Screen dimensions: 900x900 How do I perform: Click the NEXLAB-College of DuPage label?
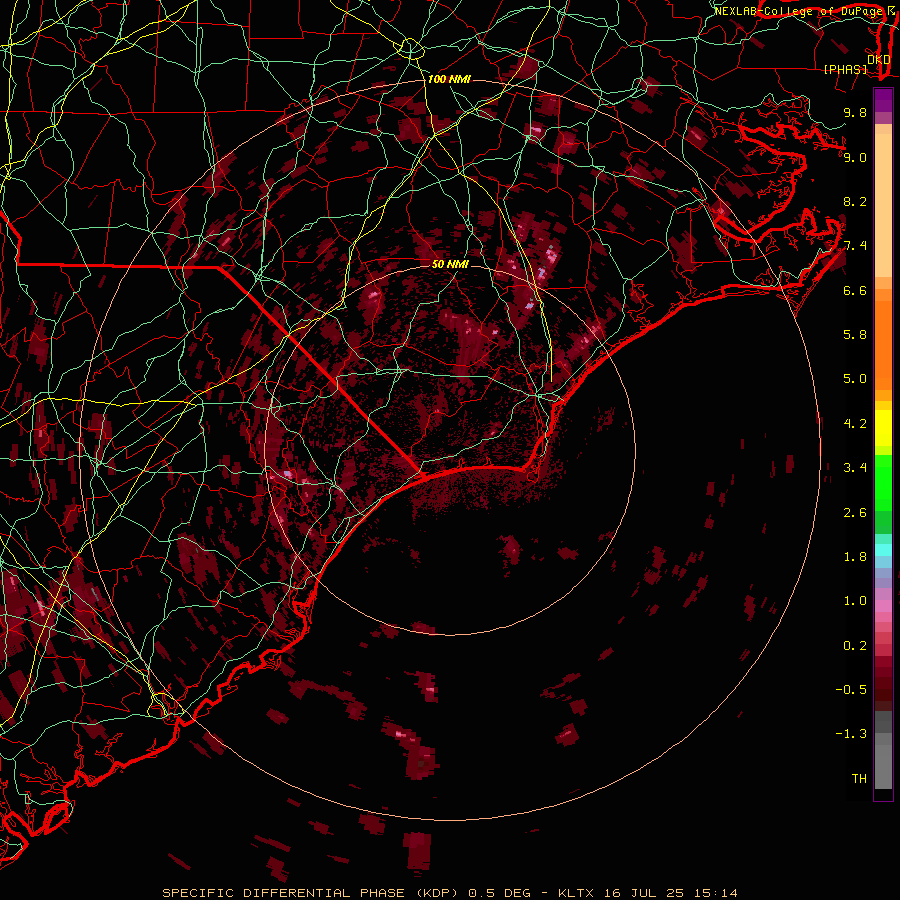click(x=798, y=11)
